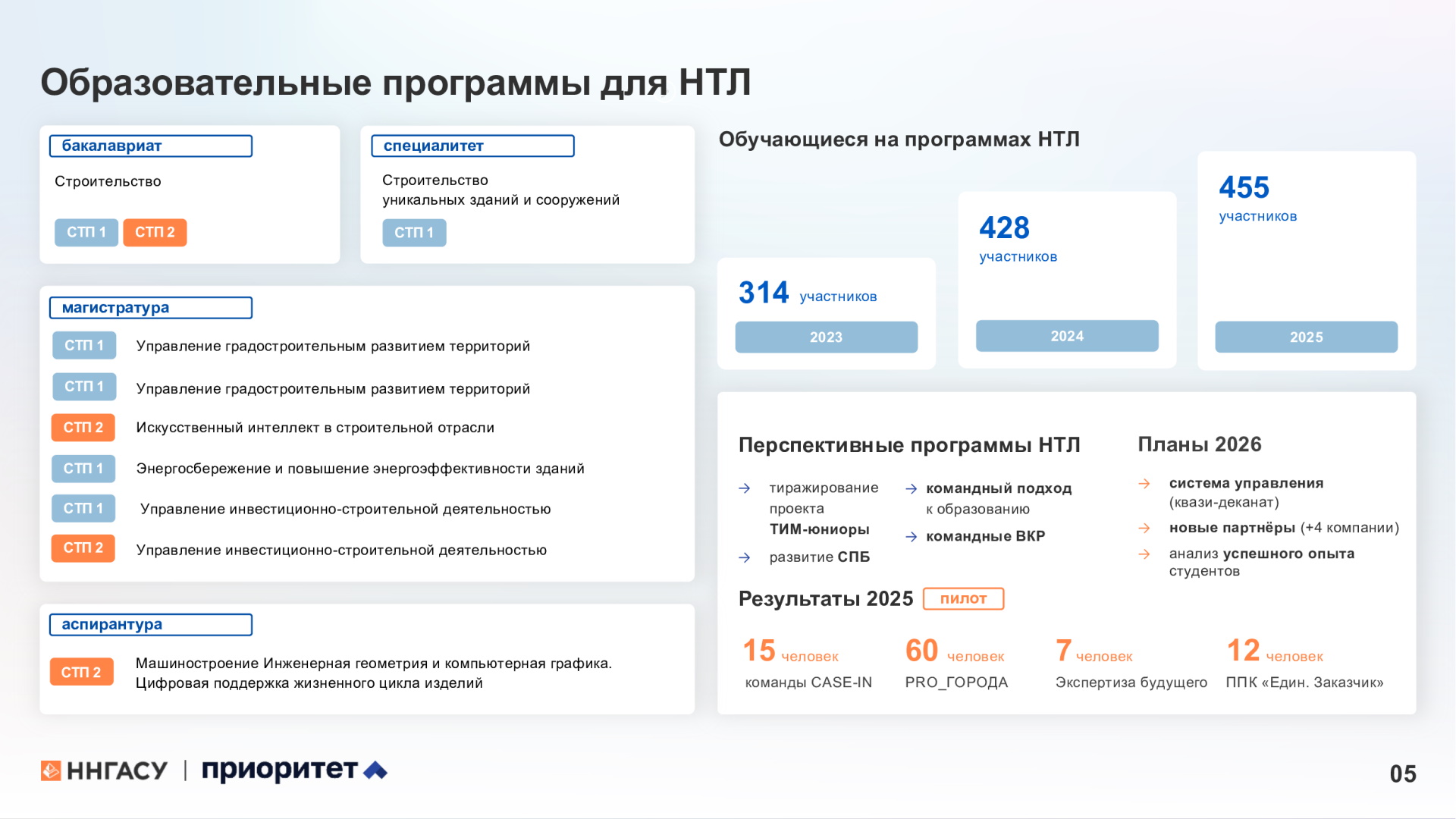The width and height of the screenshot is (1456, 819).
Task: Click the orange 'пилот' badge
Action: 963,599
